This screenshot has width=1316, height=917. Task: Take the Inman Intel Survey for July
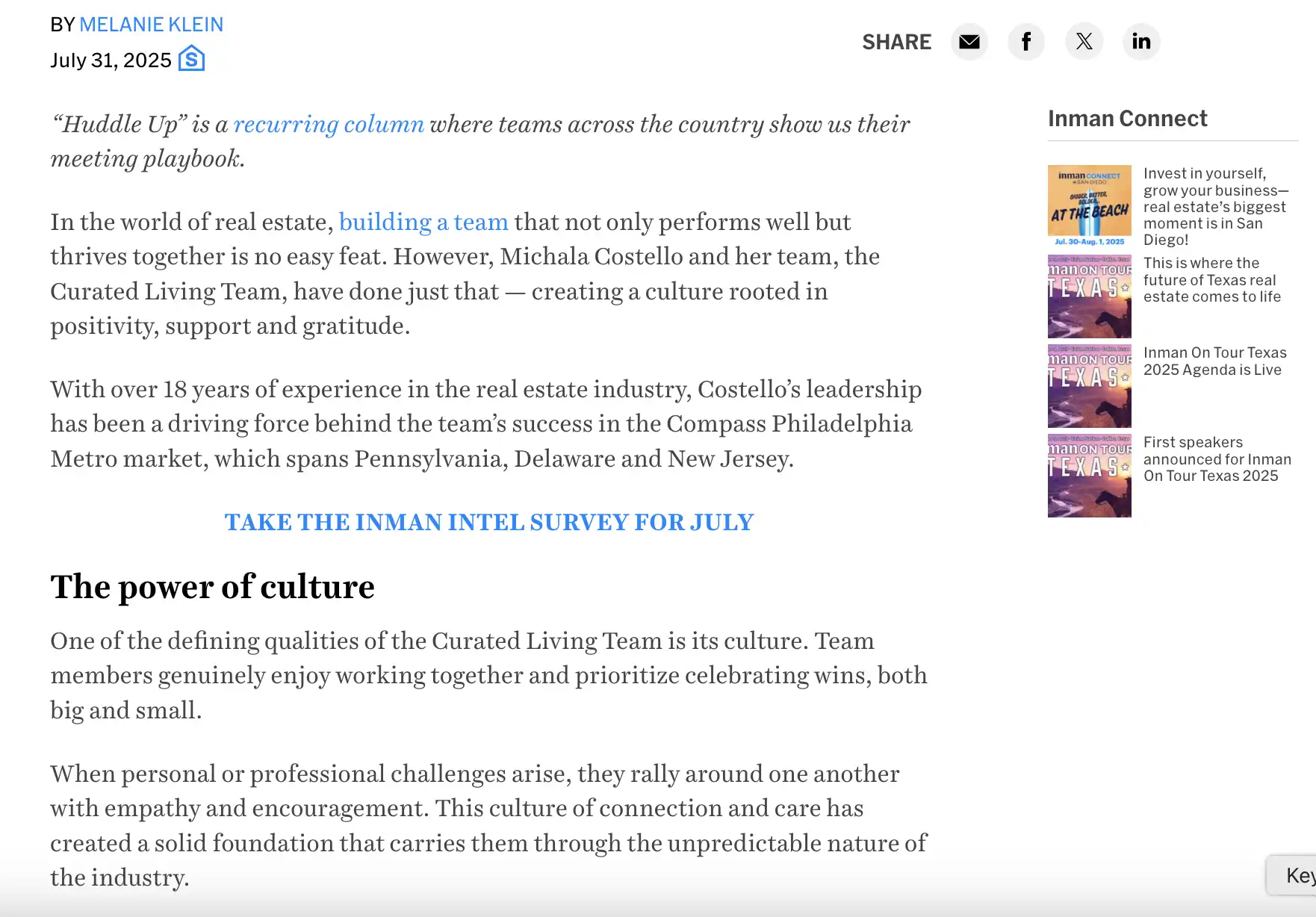pyautogui.click(x=489, y=522)
